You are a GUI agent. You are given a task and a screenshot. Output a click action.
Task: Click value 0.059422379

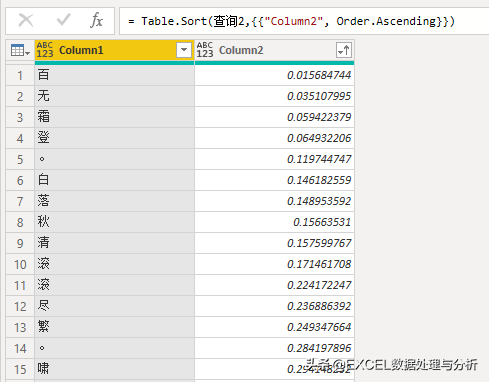tap(319, 117)
